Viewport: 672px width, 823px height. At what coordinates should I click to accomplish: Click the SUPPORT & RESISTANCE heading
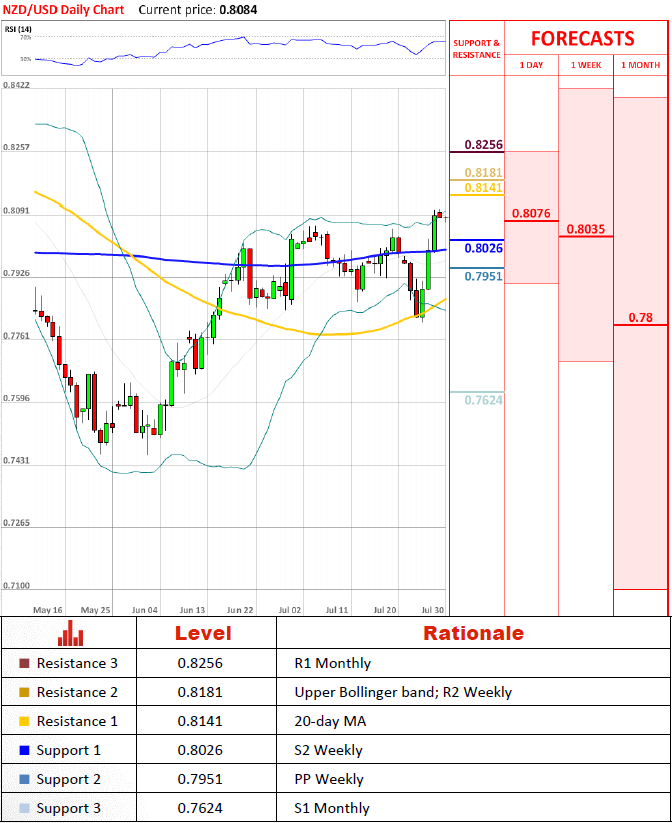pos(476,49)
